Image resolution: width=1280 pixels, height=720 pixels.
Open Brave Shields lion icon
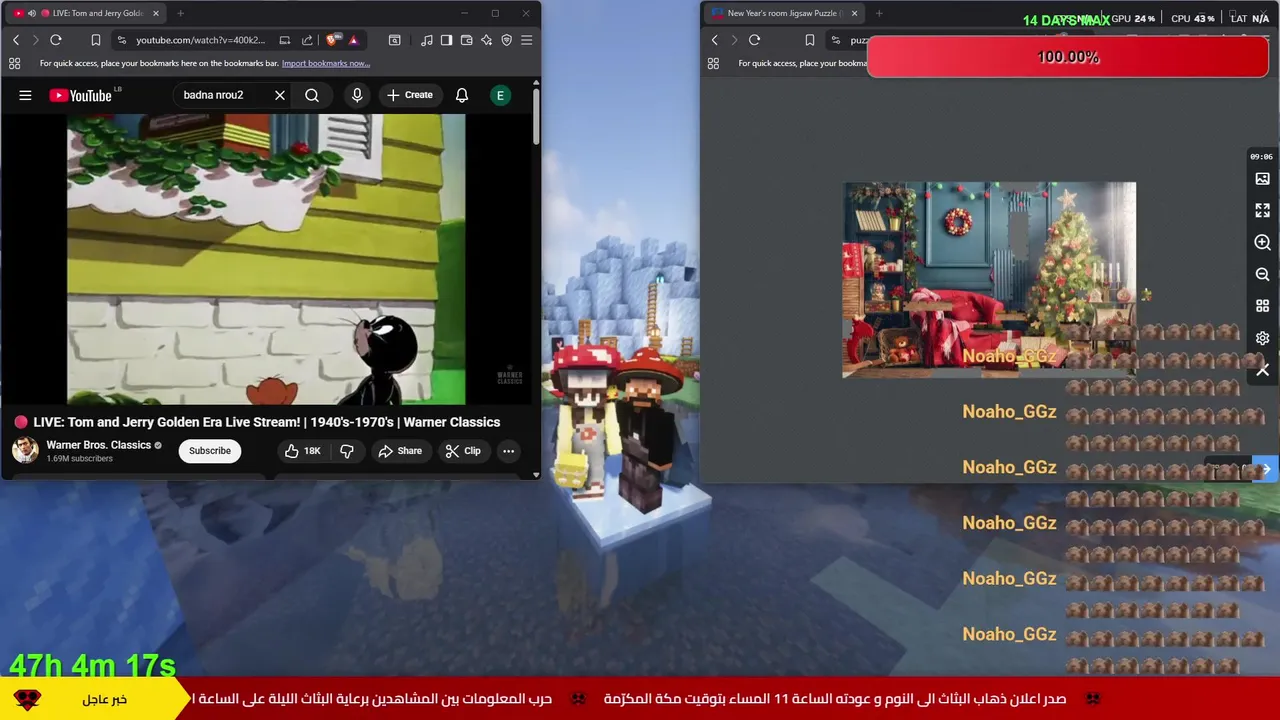coord(332,40)
